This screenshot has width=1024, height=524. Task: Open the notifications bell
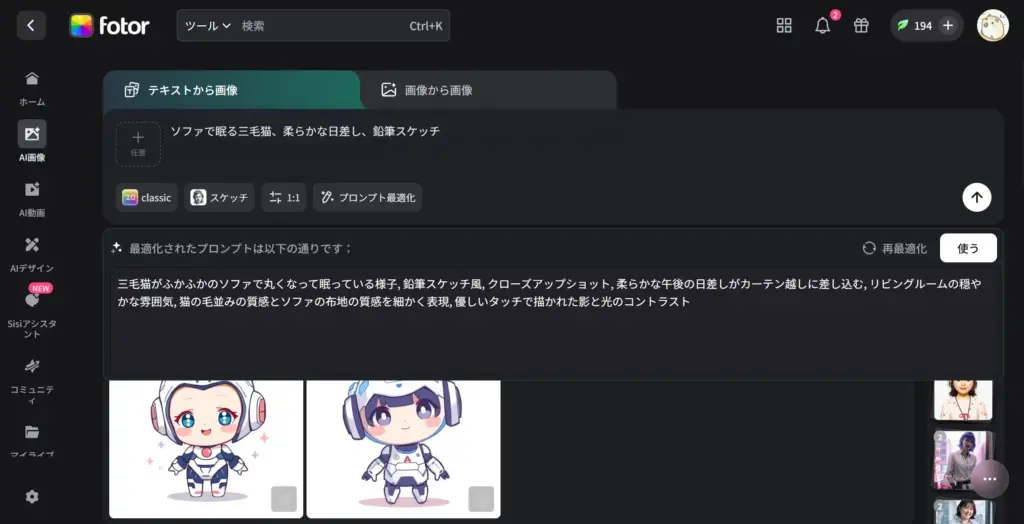[x=823, y=25]
